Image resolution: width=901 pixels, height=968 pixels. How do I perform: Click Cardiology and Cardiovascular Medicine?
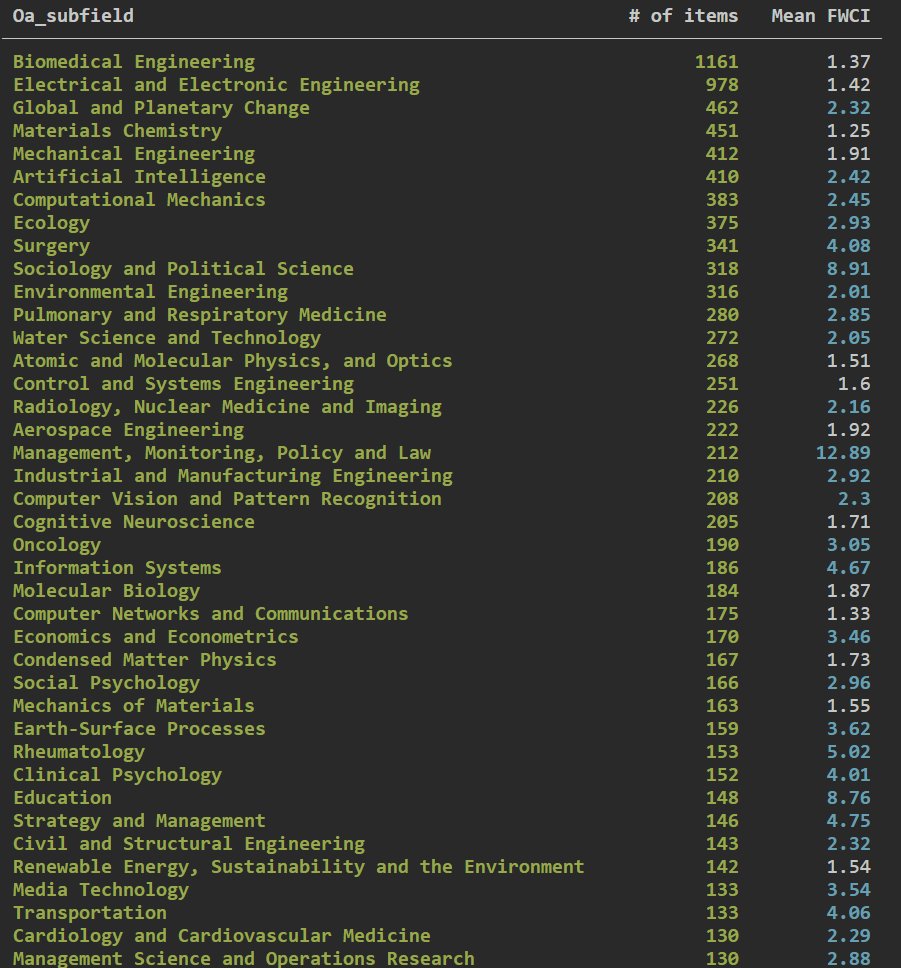click(222, 935)
